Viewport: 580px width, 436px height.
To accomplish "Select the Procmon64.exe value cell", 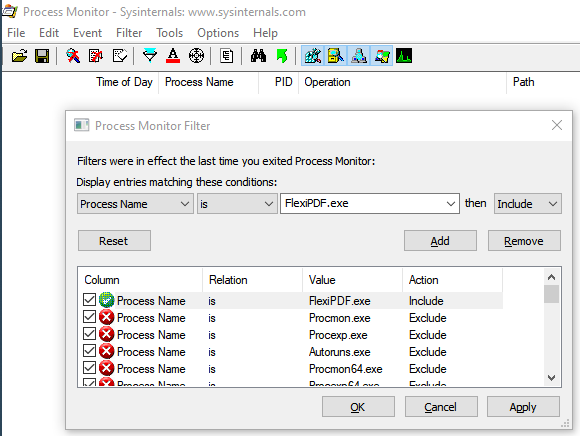I will point(345,369).
